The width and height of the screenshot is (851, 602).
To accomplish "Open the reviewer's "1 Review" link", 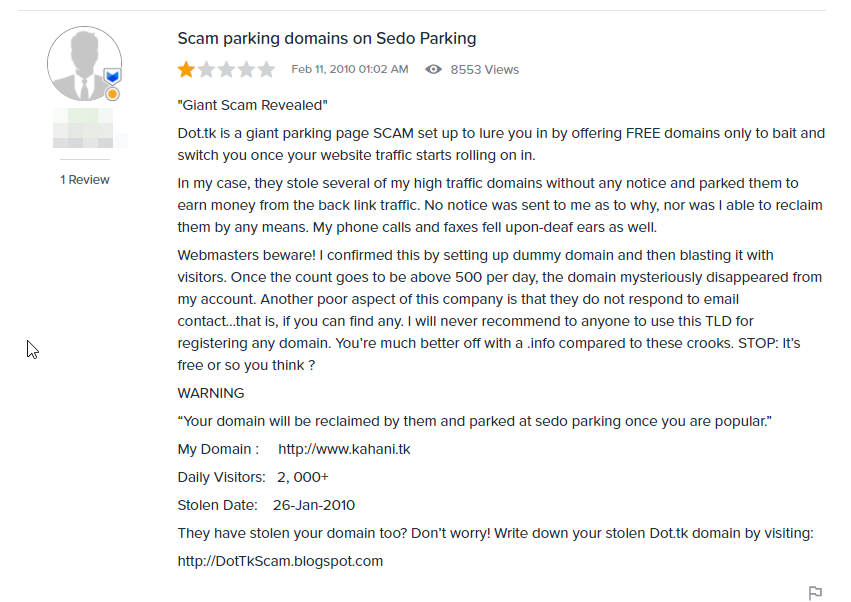I will pos(85,180).
